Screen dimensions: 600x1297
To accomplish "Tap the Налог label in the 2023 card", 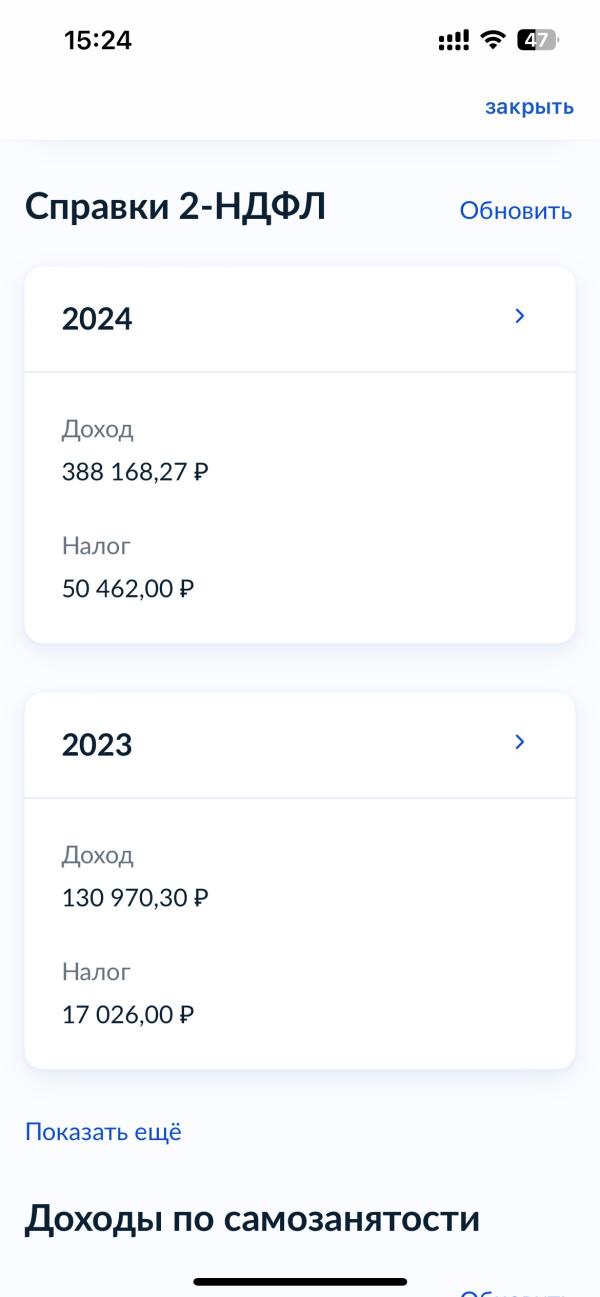I will pyautogui.click(x=96, y=972).
